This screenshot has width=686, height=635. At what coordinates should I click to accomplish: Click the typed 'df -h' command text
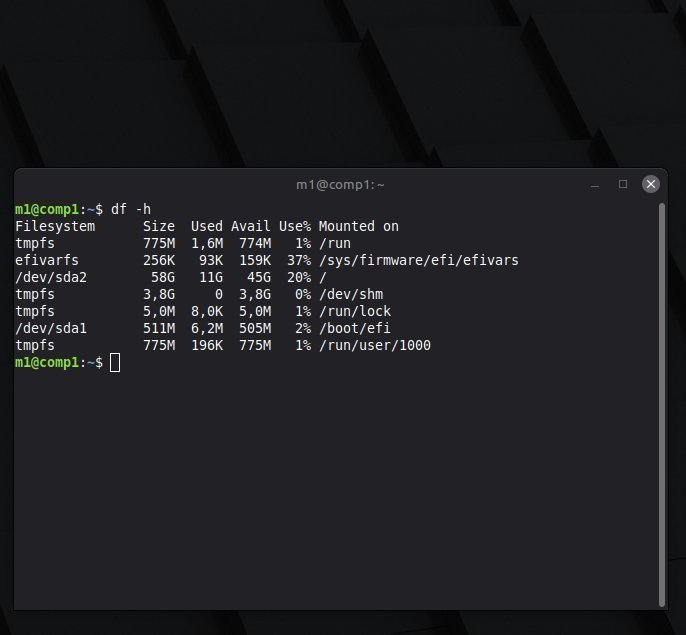131,209
